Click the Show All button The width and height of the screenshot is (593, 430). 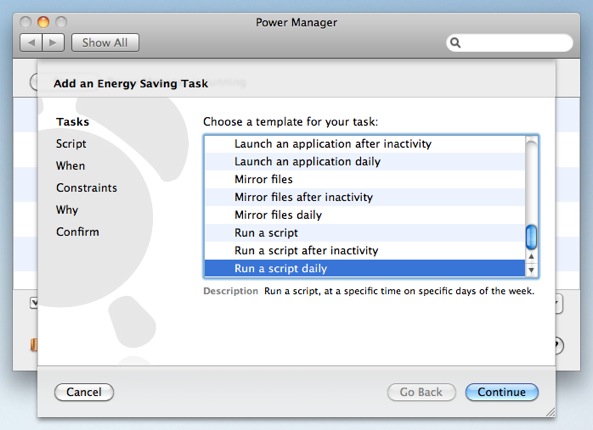click(105, 42)
